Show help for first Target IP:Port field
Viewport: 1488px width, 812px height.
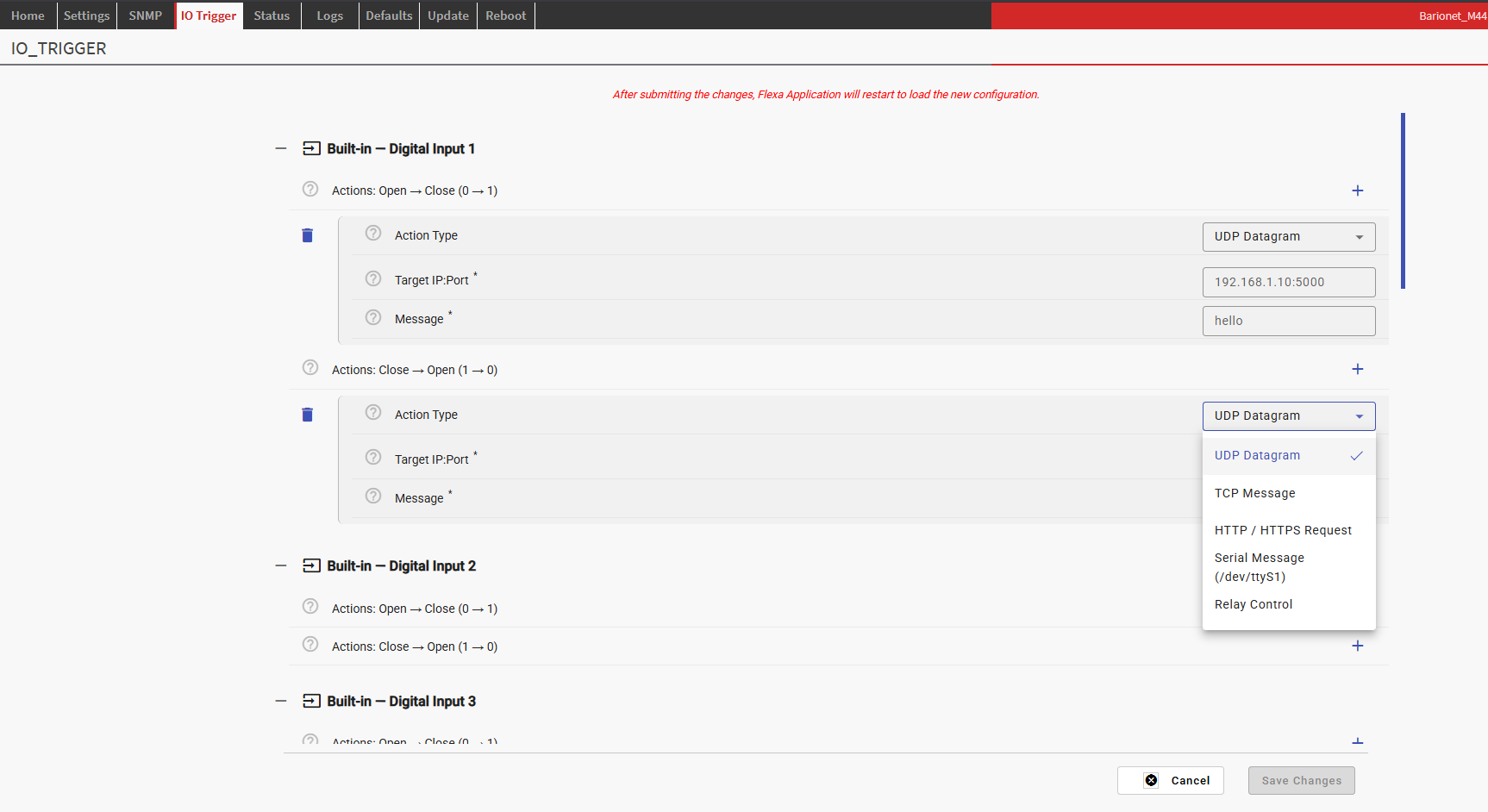tap(373, 278)
